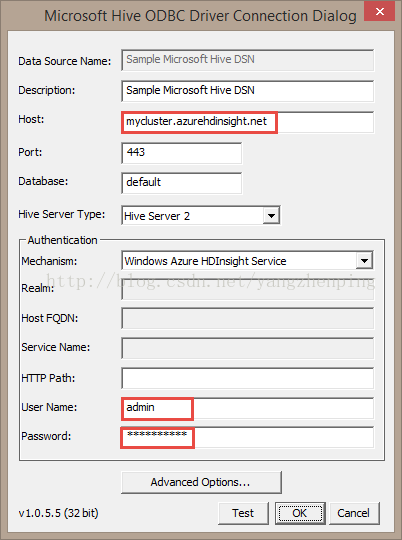The height and width of the screenshot is (540, 402).
Task: Focus the Description text field
Action: coord(247,91)
